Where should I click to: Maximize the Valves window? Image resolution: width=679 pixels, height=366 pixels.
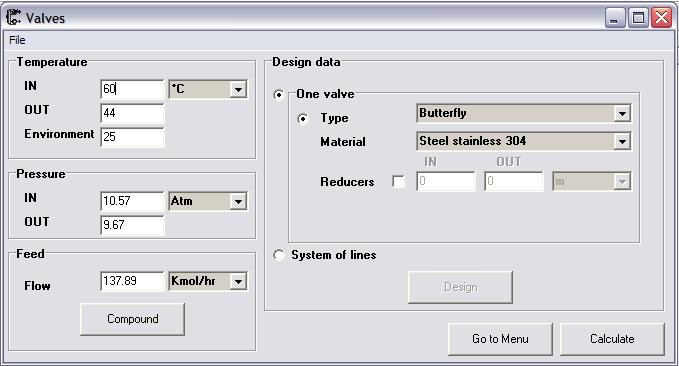coord(638,18)
